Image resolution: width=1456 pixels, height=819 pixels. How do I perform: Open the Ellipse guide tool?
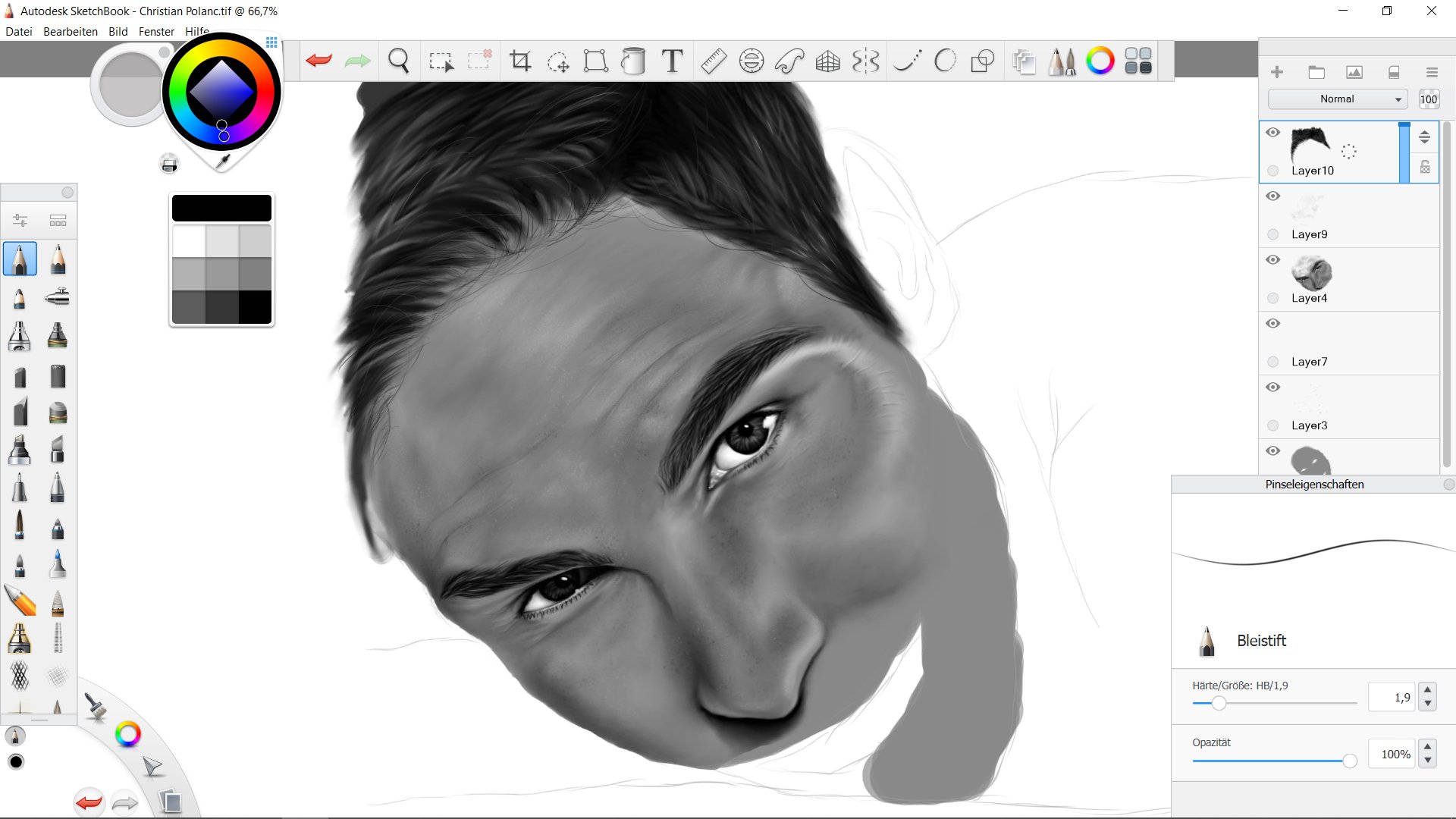point(752,61)
